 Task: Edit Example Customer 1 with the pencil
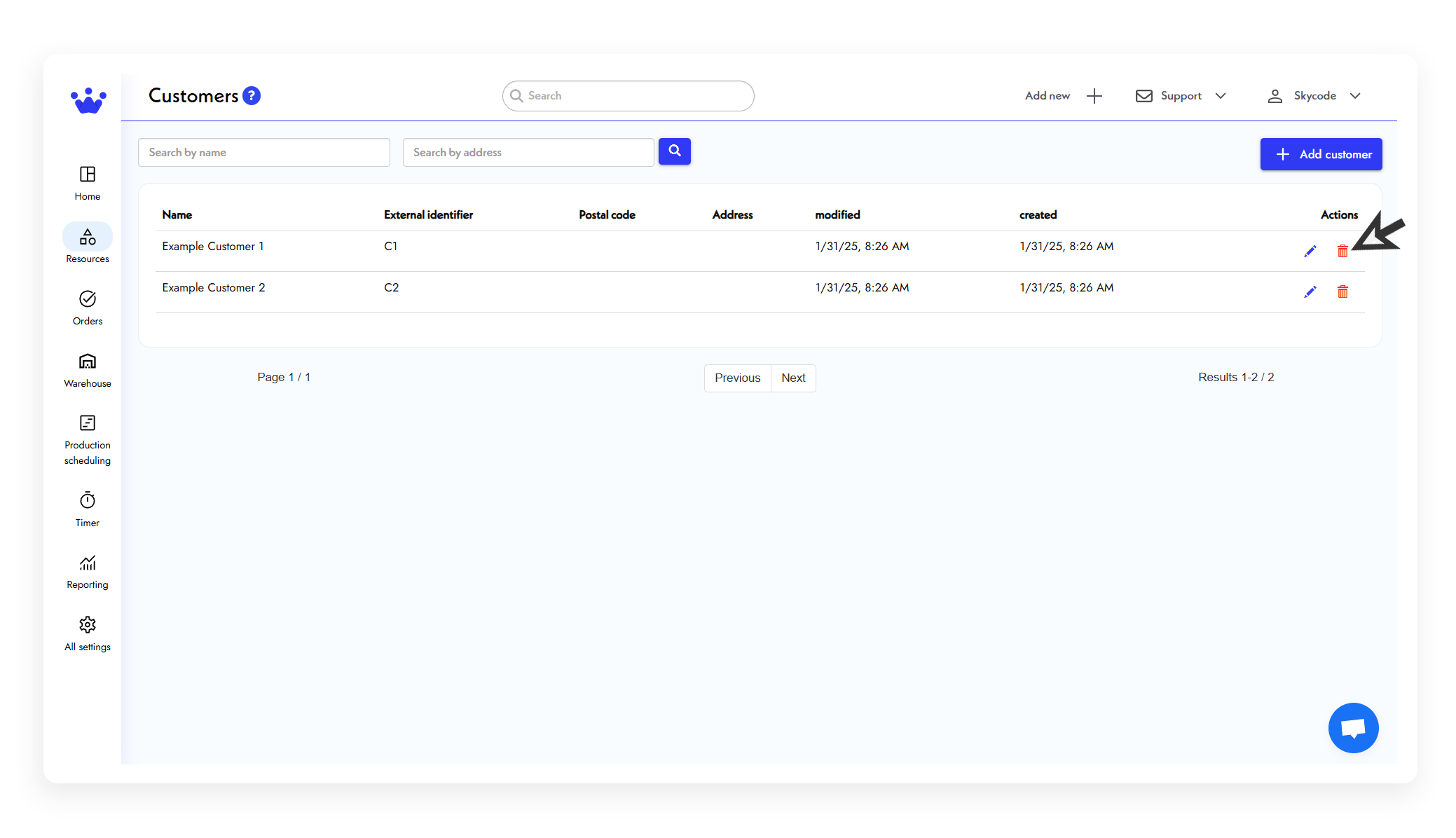(x=1310, y=251)
